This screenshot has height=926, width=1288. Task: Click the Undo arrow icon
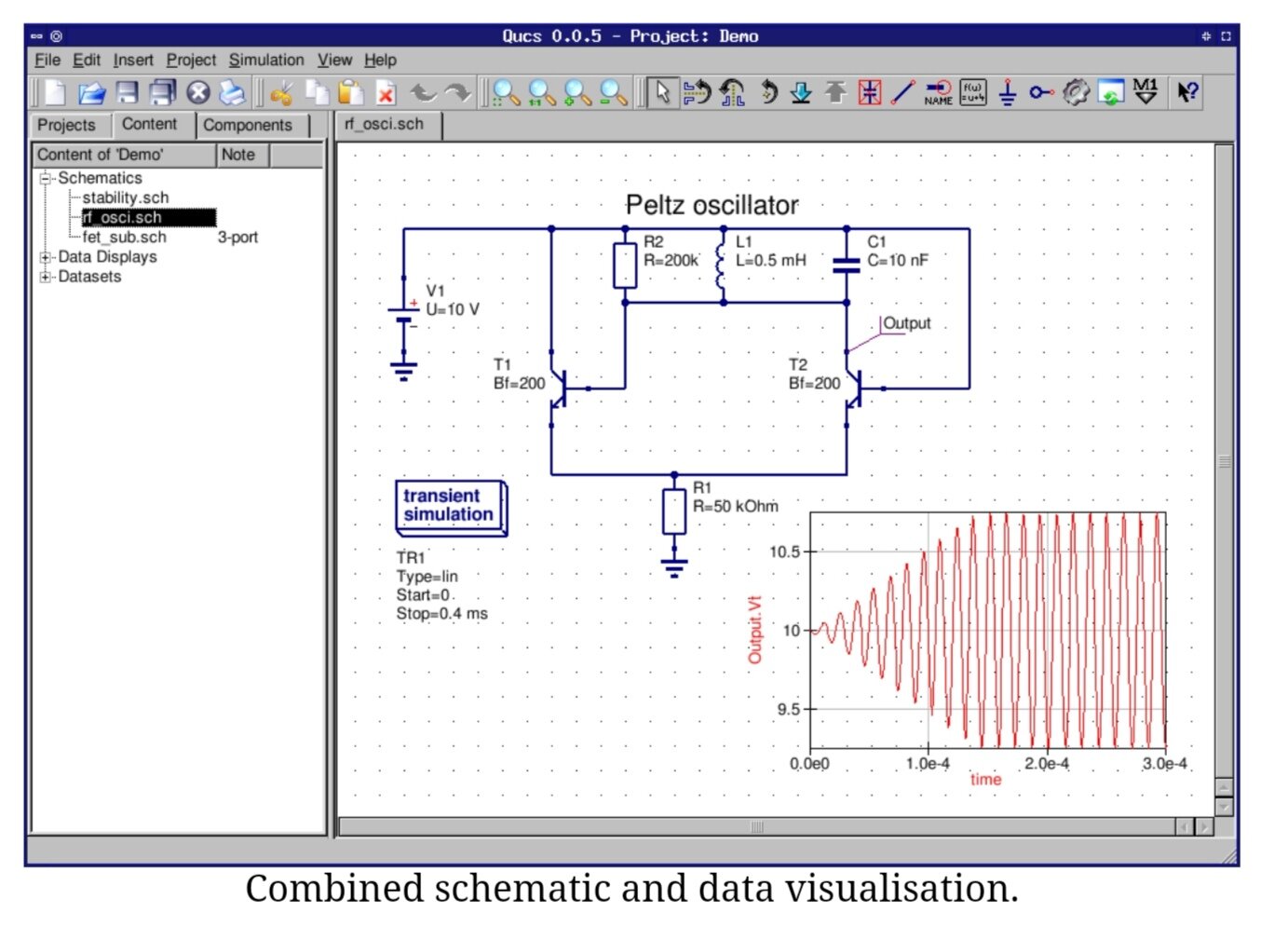(x=424, y=92)
